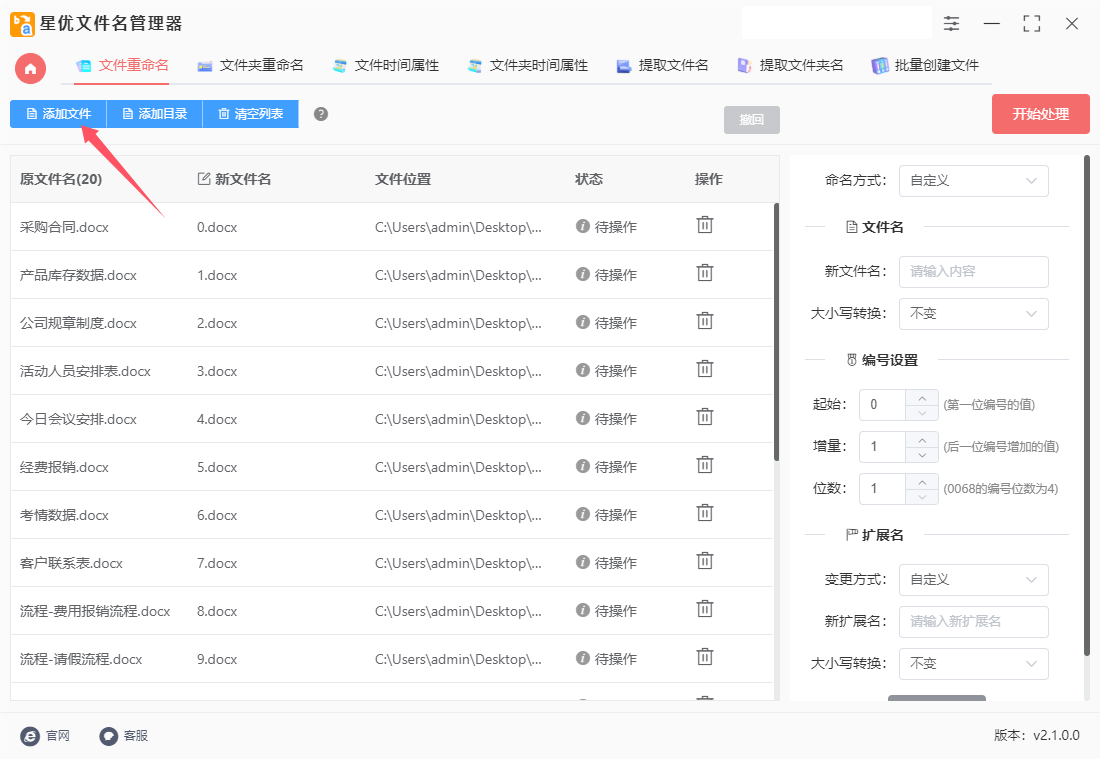
Task: Delete the 采购合同.docx row via trash icon
Action: 704,225
